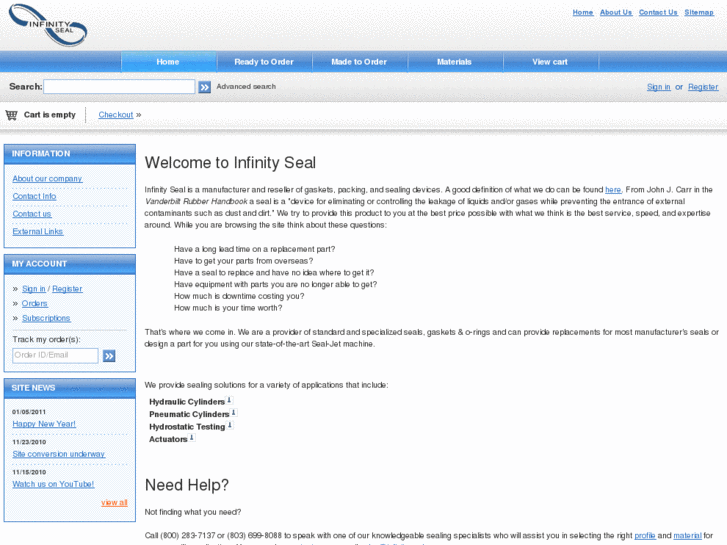This screenshot has width=727, height=545.
Task: Open info icon next to Actuators
Action: tap(191, 437)
